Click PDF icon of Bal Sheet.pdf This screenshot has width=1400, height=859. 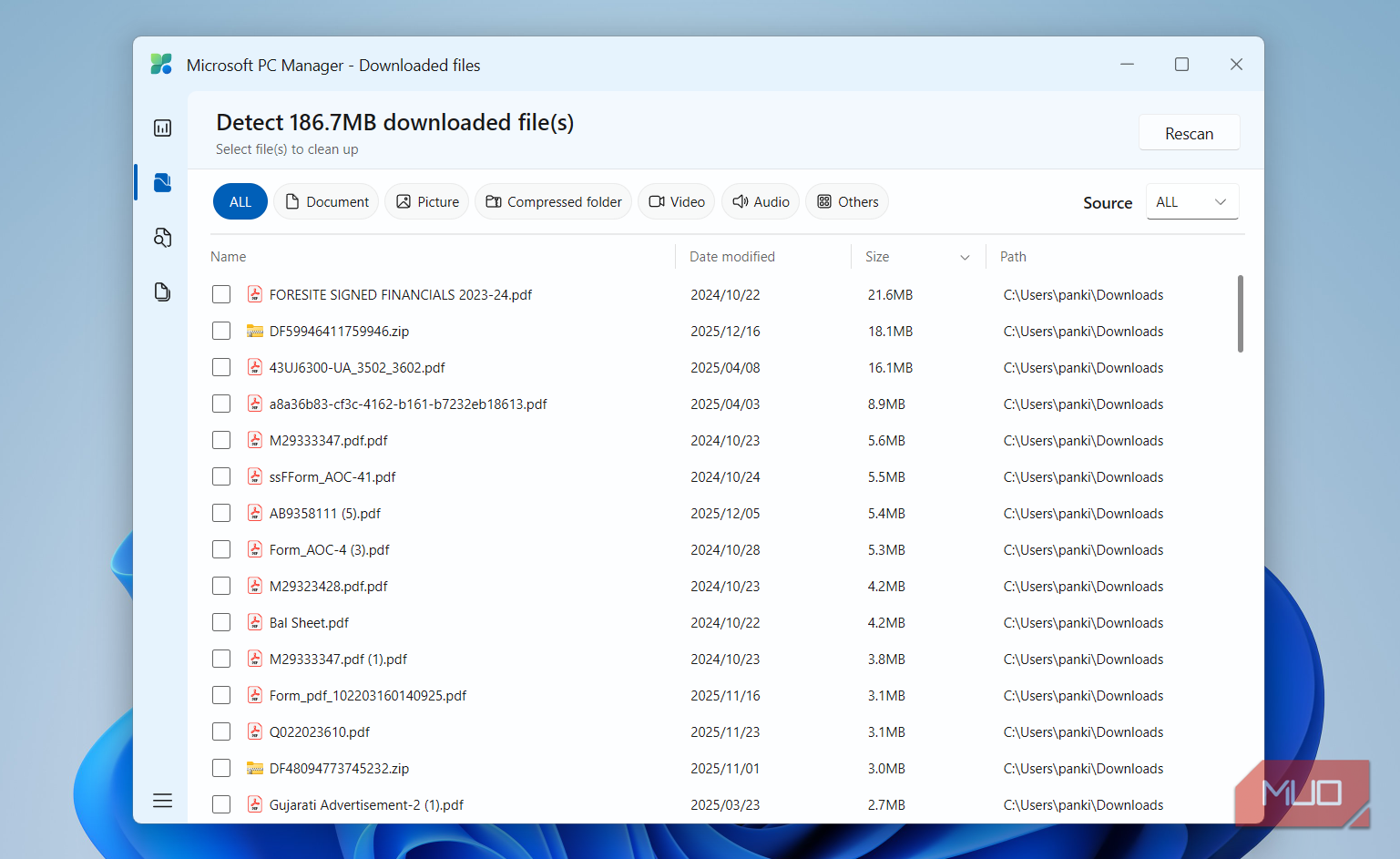(x=255, y=622)
